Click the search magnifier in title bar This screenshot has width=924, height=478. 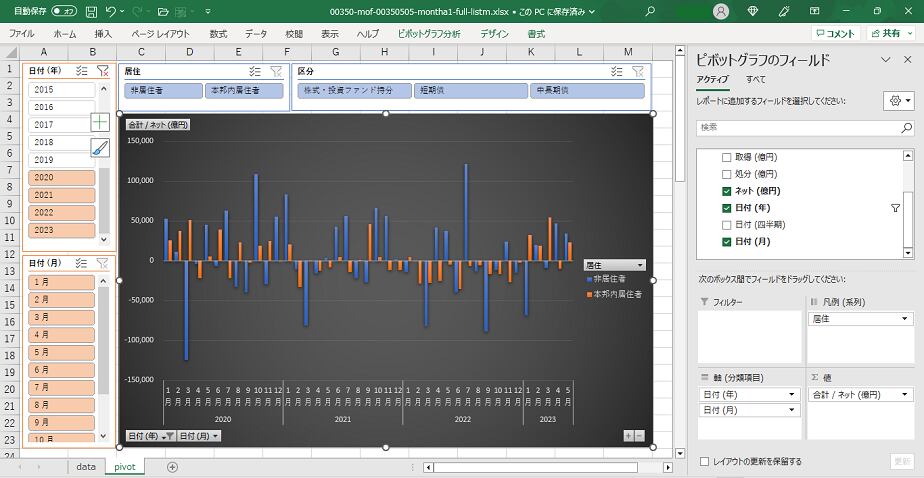pyautogui.click(x=650, y=11)
